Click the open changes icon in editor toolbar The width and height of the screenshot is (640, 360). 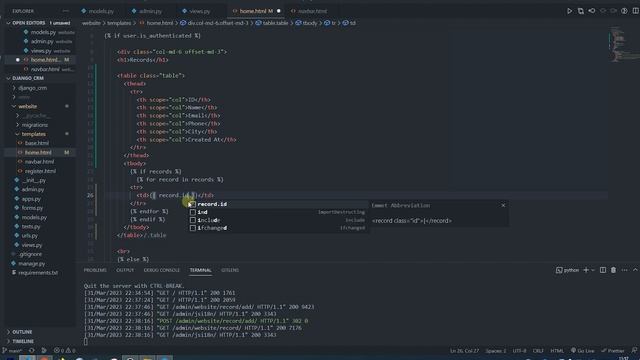pyautogui.click(x=580, y=11)
